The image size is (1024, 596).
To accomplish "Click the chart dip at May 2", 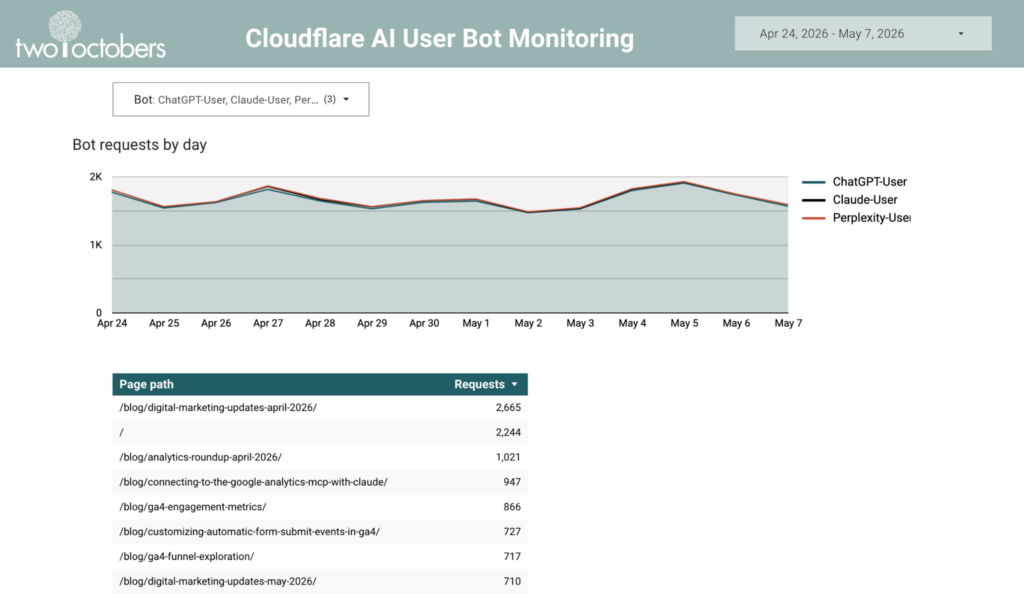I will 528,212.
